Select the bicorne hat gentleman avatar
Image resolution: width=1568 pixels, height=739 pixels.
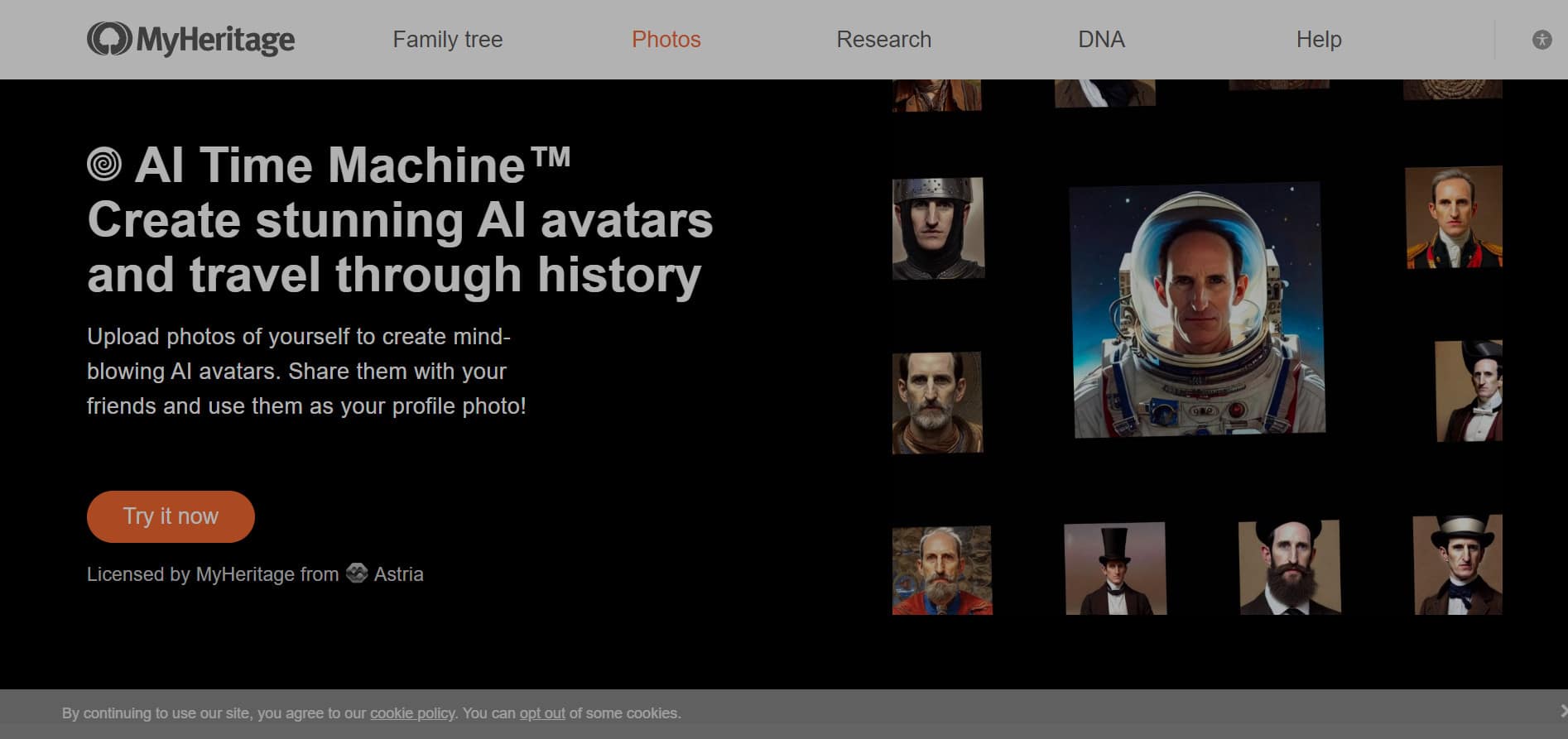[x=1469, y=391]
